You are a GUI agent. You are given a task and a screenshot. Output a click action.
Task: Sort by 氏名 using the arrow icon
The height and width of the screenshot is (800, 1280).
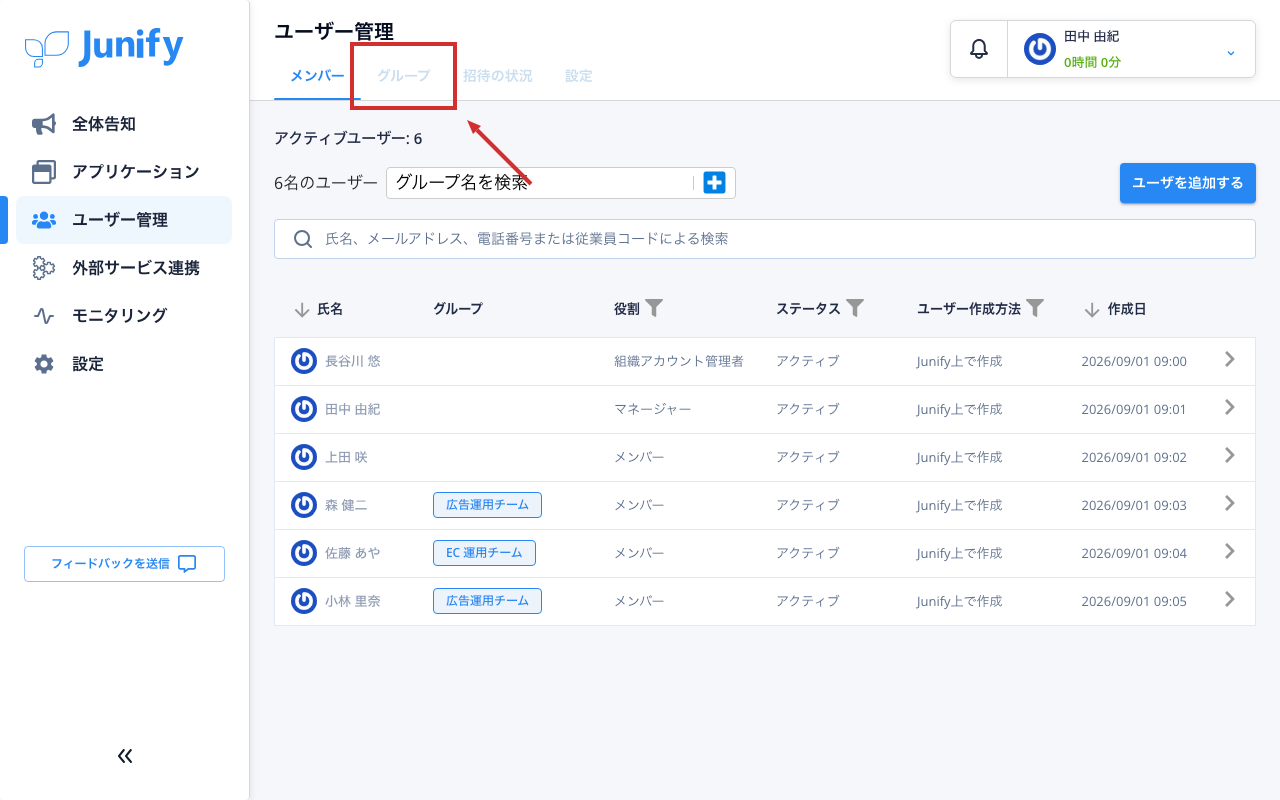[x=302, y=310]
